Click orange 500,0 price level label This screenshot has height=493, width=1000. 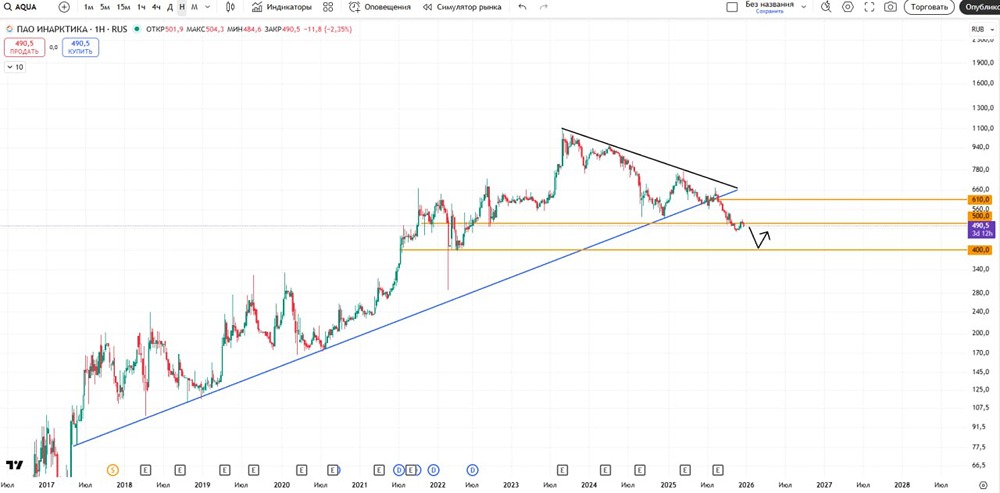click(x=980, y=216)
